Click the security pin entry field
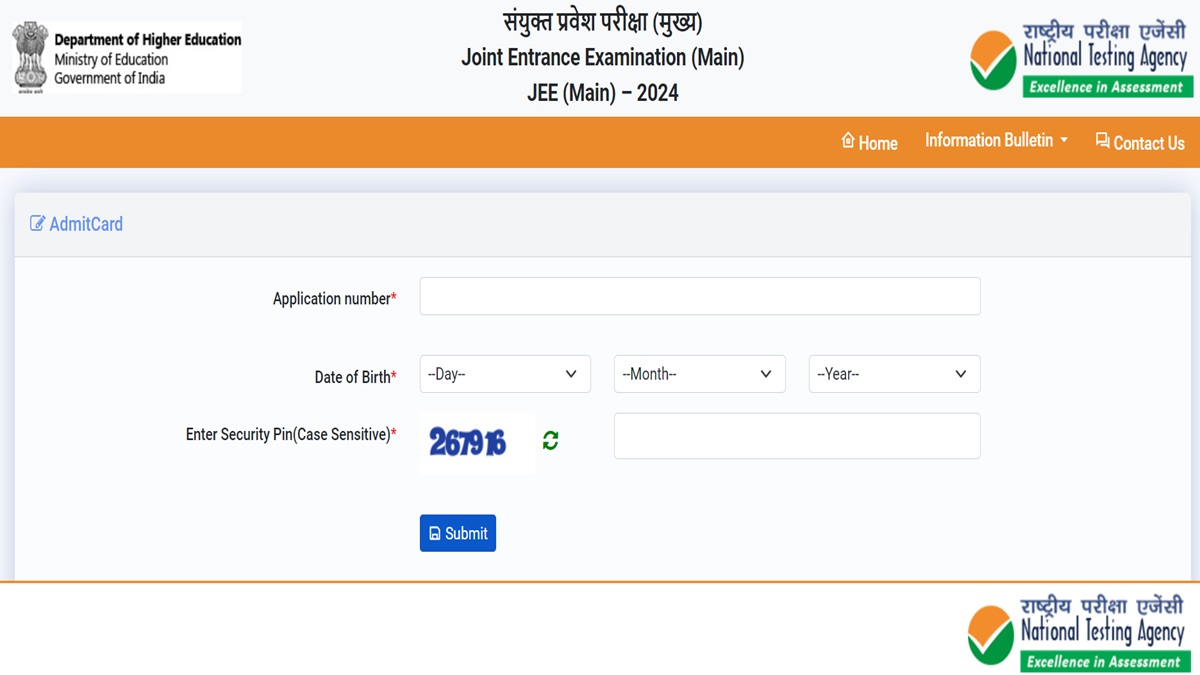The width and height of the screenshot is (1200, 675). pyautogui.click(x=796, y=435)
